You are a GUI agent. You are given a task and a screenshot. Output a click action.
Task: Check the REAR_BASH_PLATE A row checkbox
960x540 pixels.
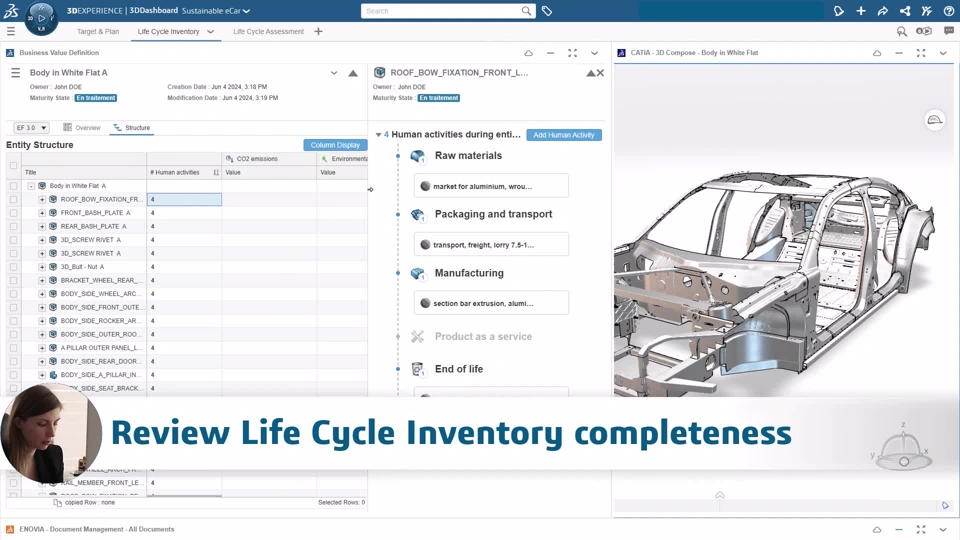pyautogui.click(x=13, y=227)
